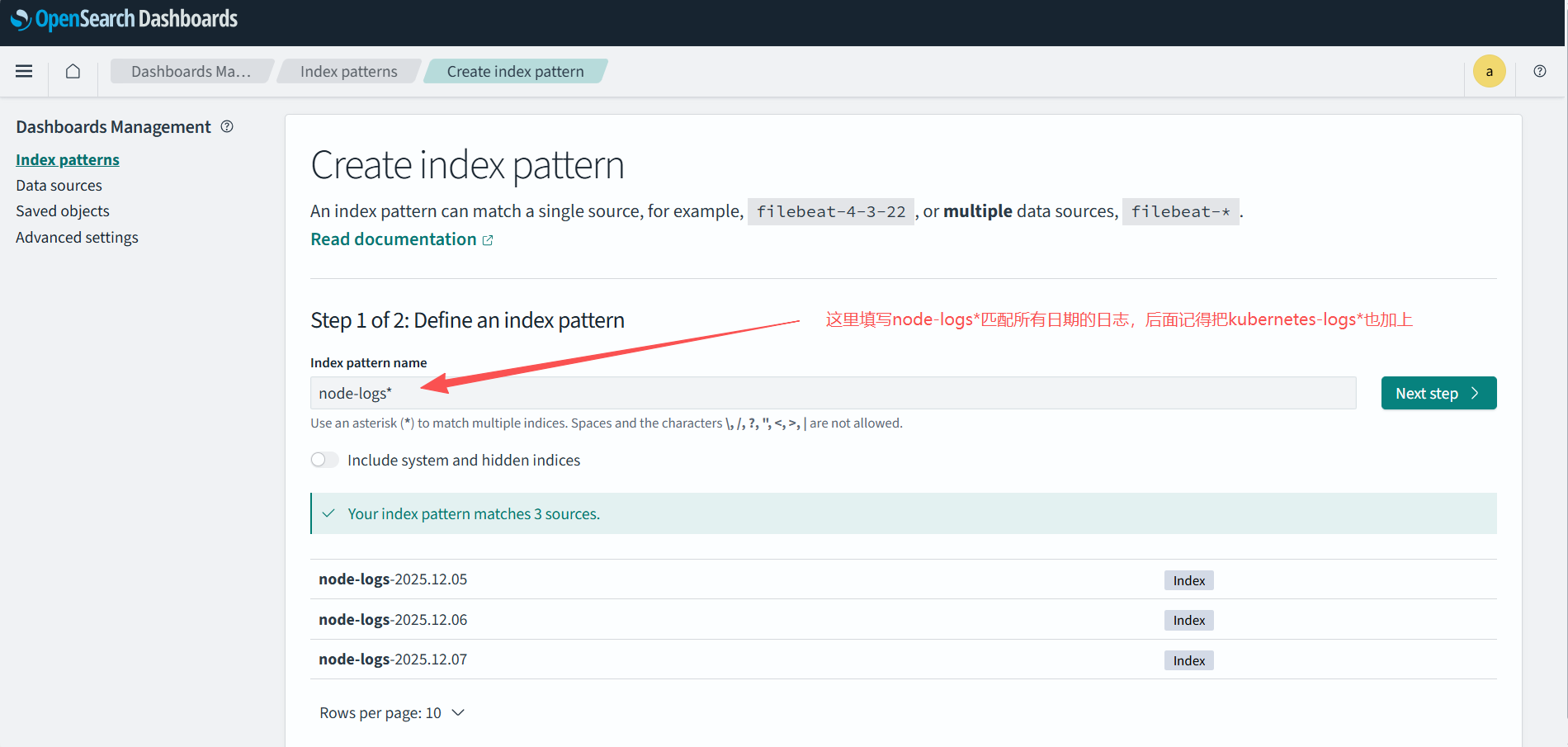Expand the Rows per page dropdown
This screenshot has width=1568, height=747.
pos(392,712)
